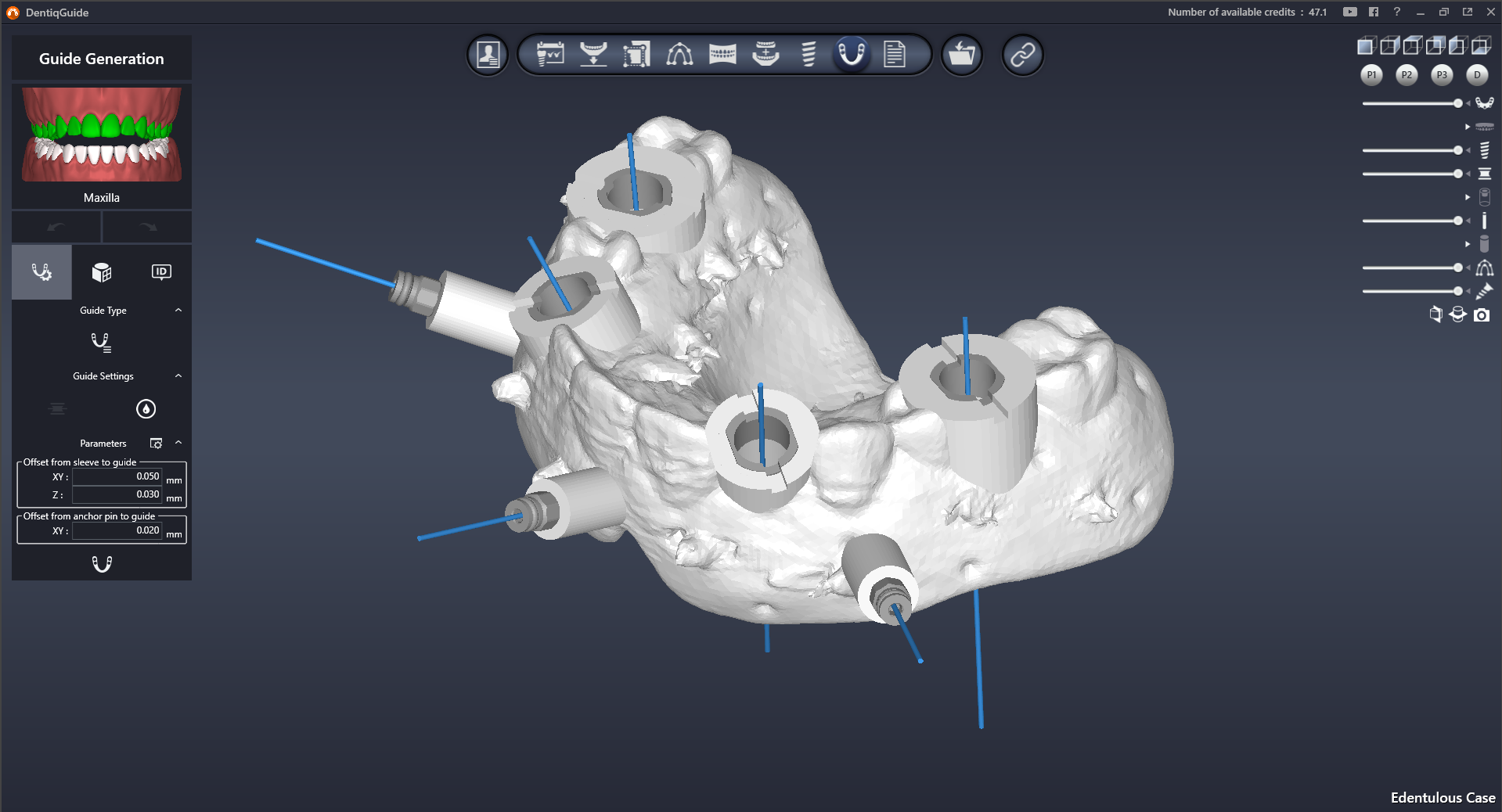Open the patient information icon
1502x812 pixels.
tap(488, 55)
